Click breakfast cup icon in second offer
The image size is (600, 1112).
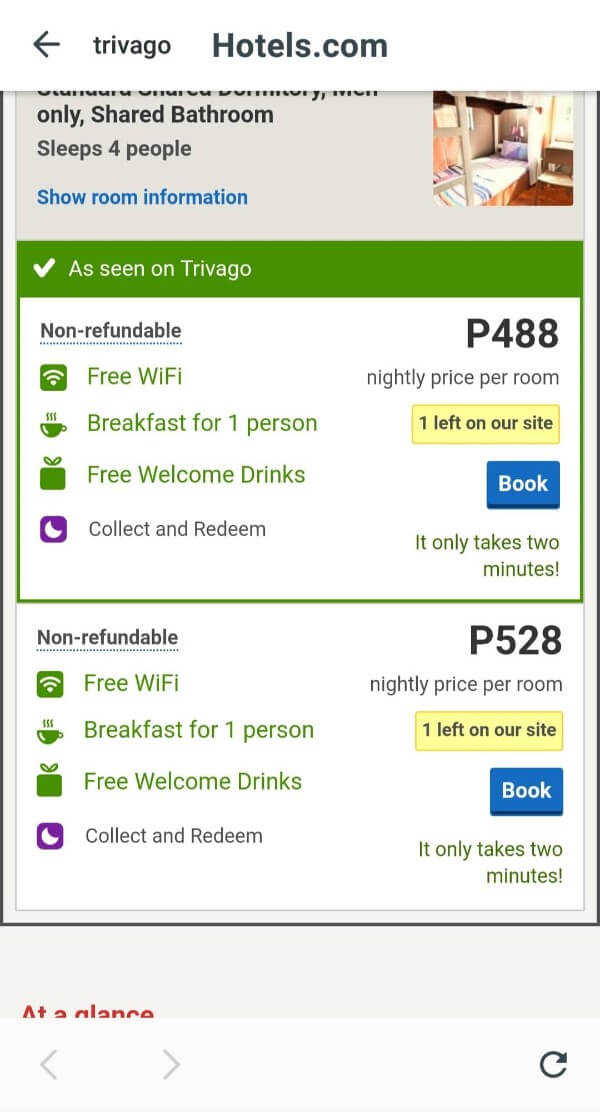(x=50, y=731)
